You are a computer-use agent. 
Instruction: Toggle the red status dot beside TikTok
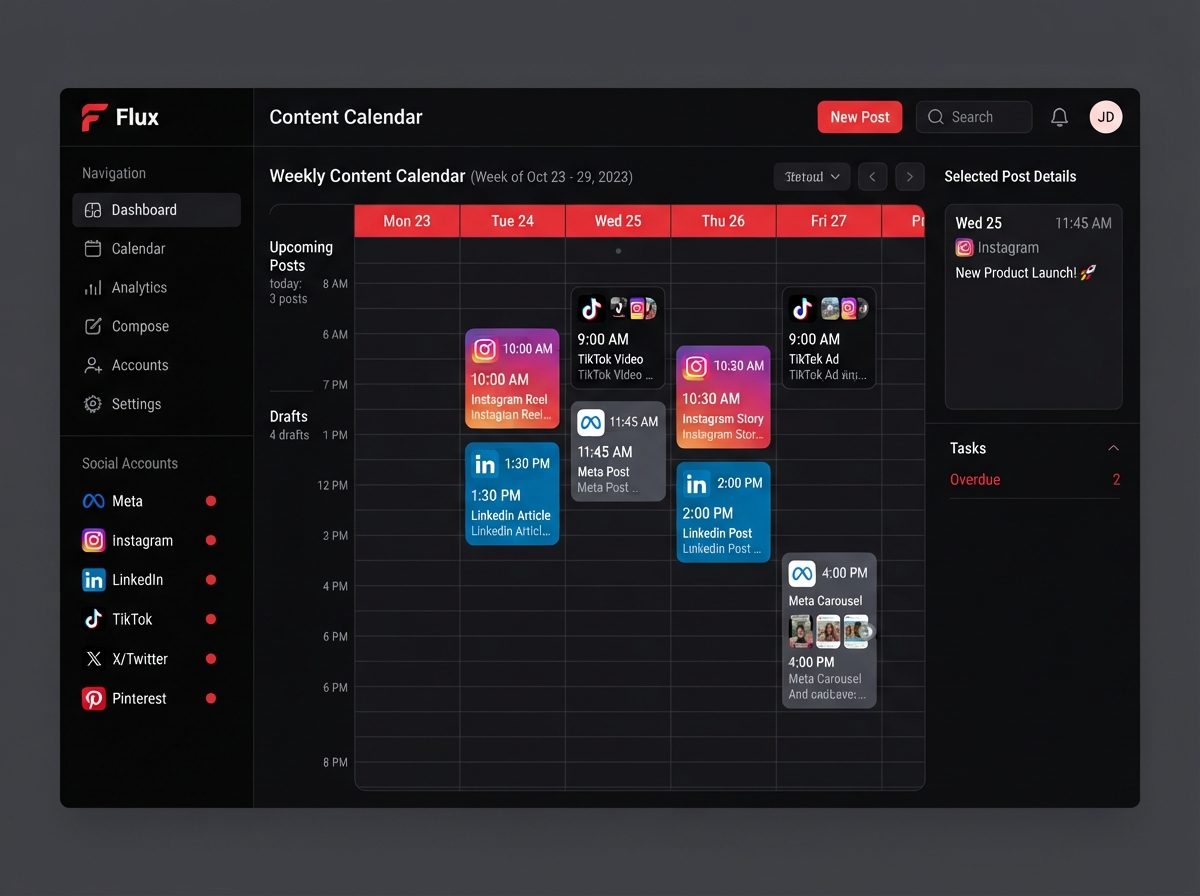pos(211,620)
